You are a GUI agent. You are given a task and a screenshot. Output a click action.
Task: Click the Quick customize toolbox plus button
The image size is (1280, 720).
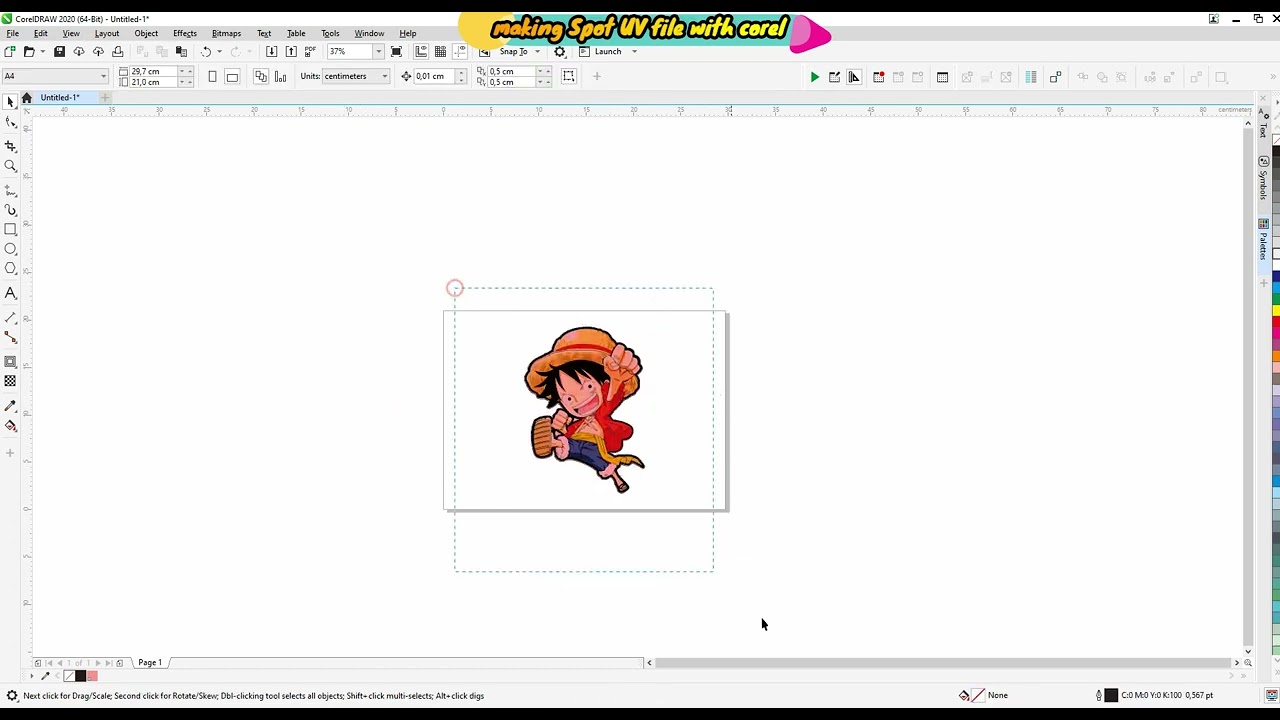click(x=10, y=453)
